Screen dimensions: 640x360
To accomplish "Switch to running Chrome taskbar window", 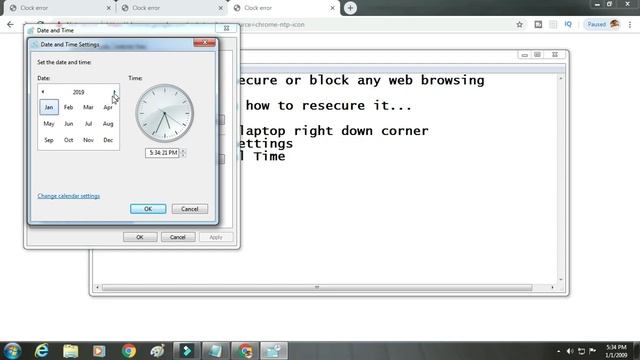I will (245, 351).
